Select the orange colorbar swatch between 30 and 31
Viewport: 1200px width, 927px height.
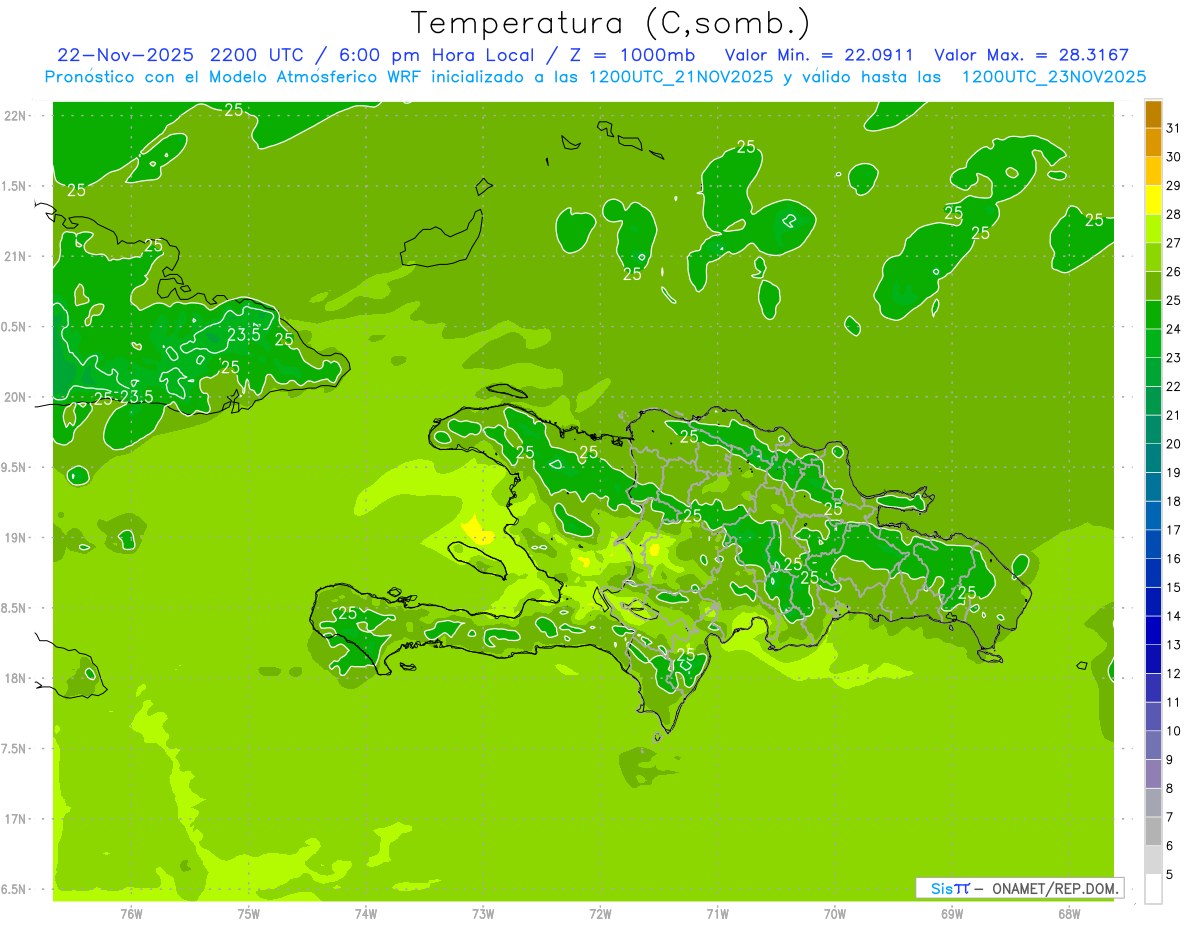coord(1153,142)
